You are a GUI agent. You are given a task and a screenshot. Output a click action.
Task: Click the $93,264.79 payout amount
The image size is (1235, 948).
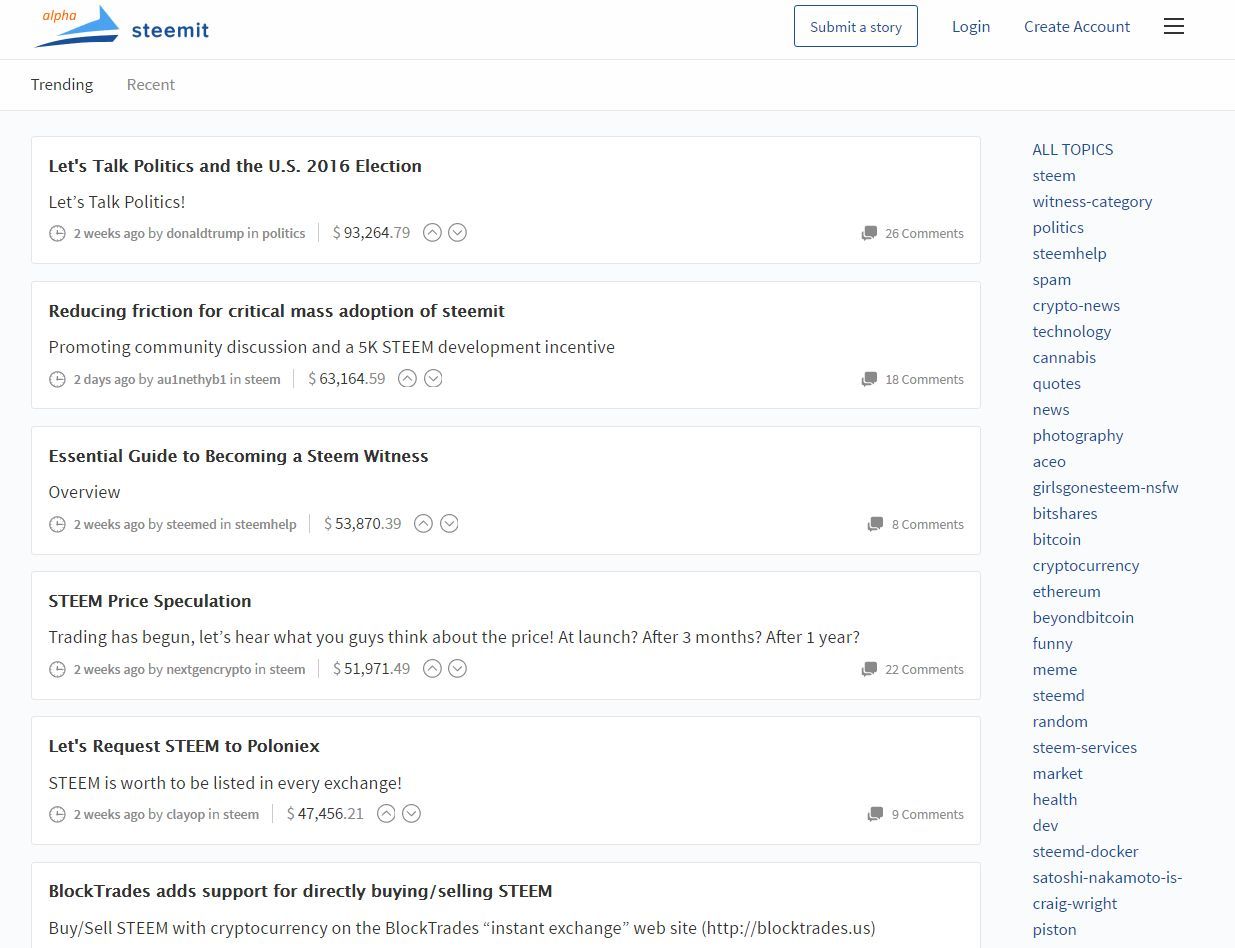(x=372, y=233)
